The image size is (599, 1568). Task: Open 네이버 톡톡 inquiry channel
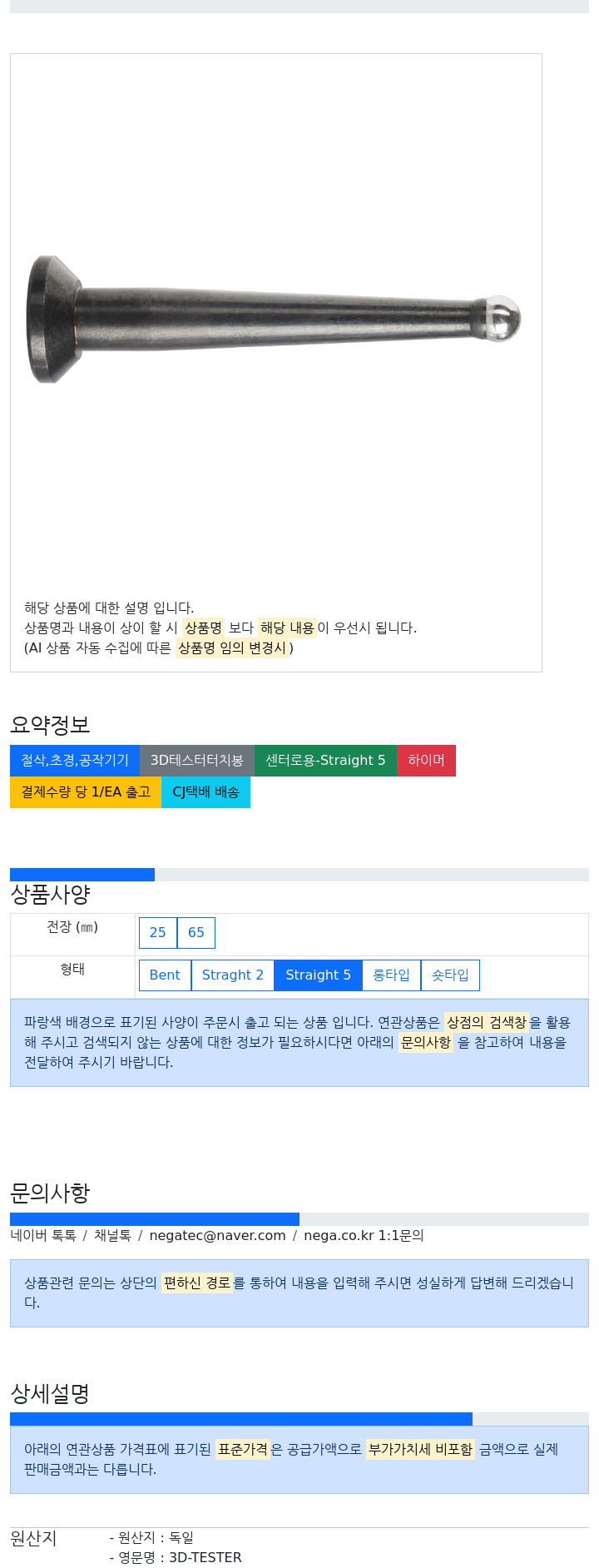[x=43, y=1235]
